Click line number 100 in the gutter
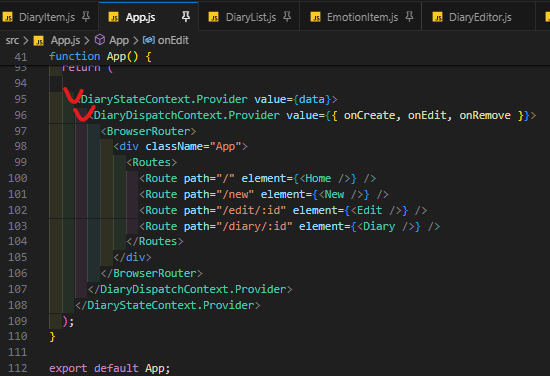Image resolution: width=550 pixels, height=376 pixels. pyautogui.click(x=18, y=178)
